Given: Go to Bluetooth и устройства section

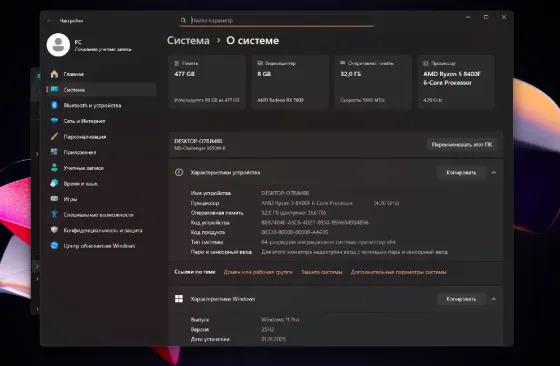Looking at the screenshot, I should click(101, 105).
